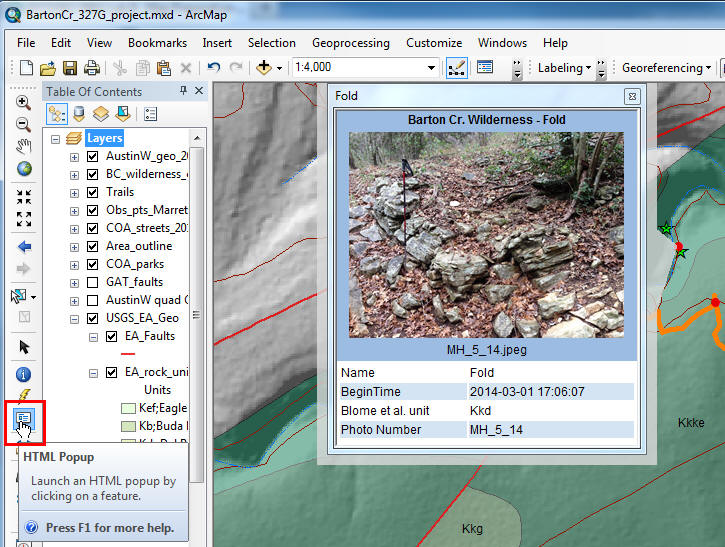Click the MH_5_14.jpeg fold photo
The height and width of the screenshot is (547, 725).
486,235
